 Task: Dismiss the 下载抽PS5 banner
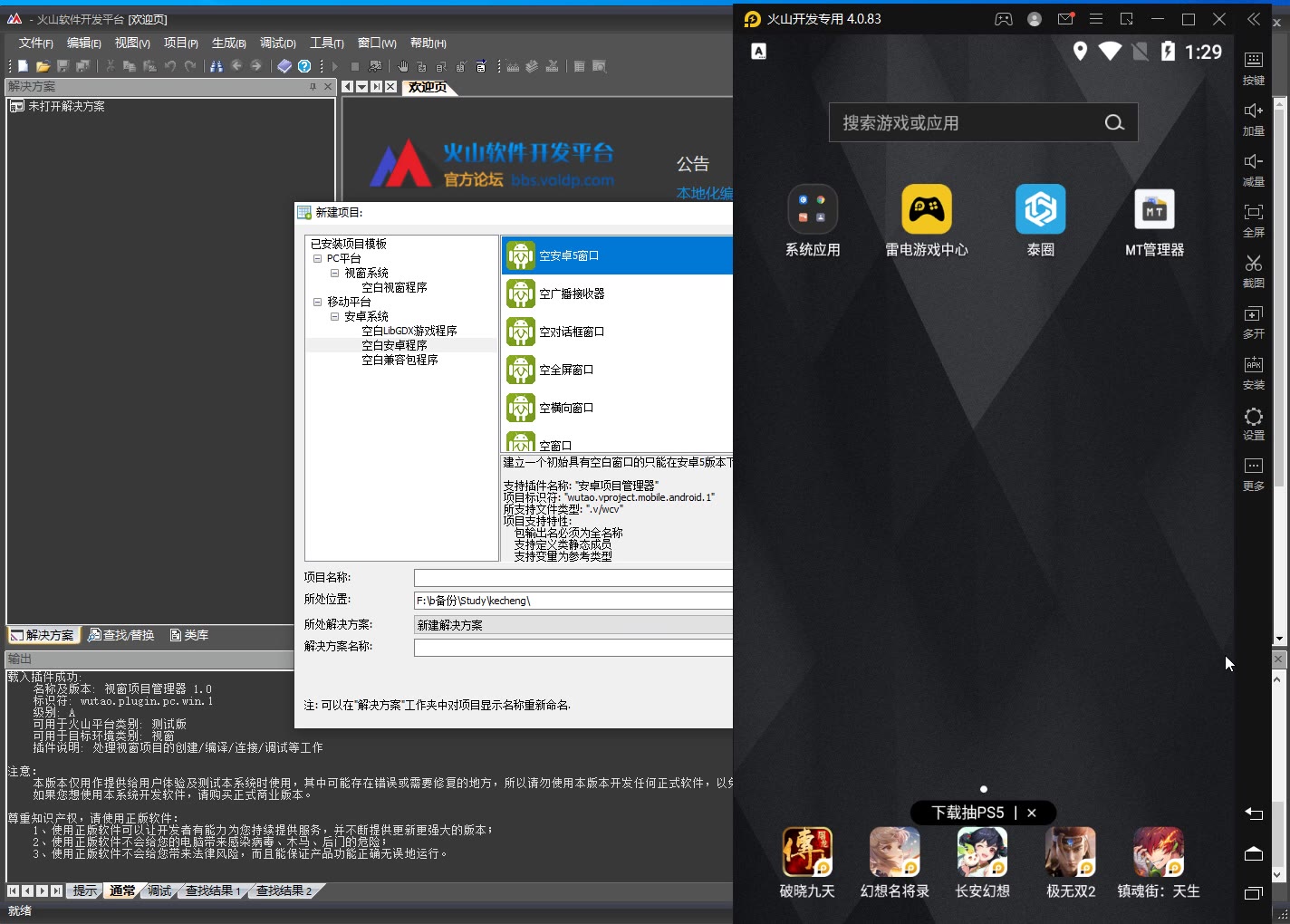(1031, 813)
